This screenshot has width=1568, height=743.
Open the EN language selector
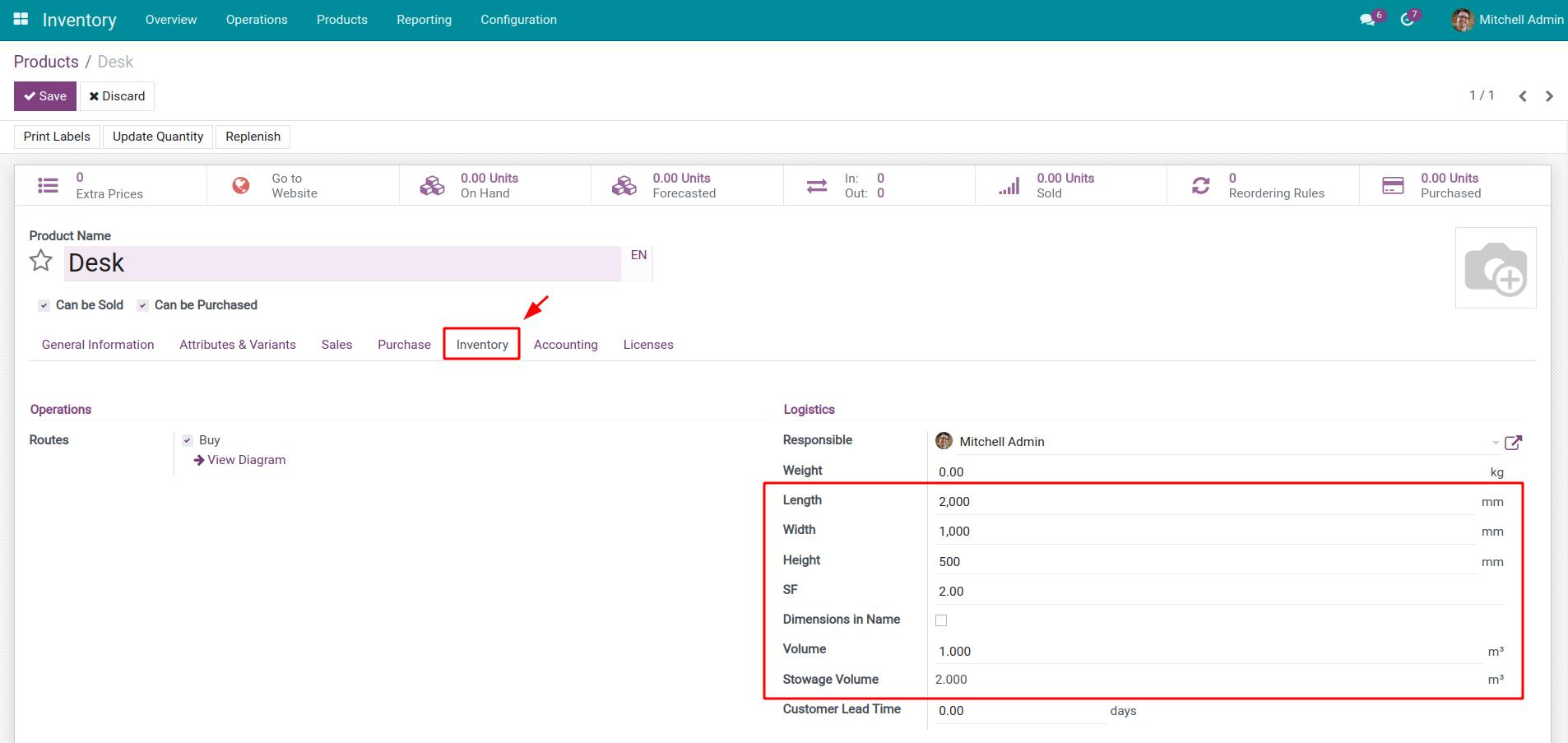coord(638,254)
